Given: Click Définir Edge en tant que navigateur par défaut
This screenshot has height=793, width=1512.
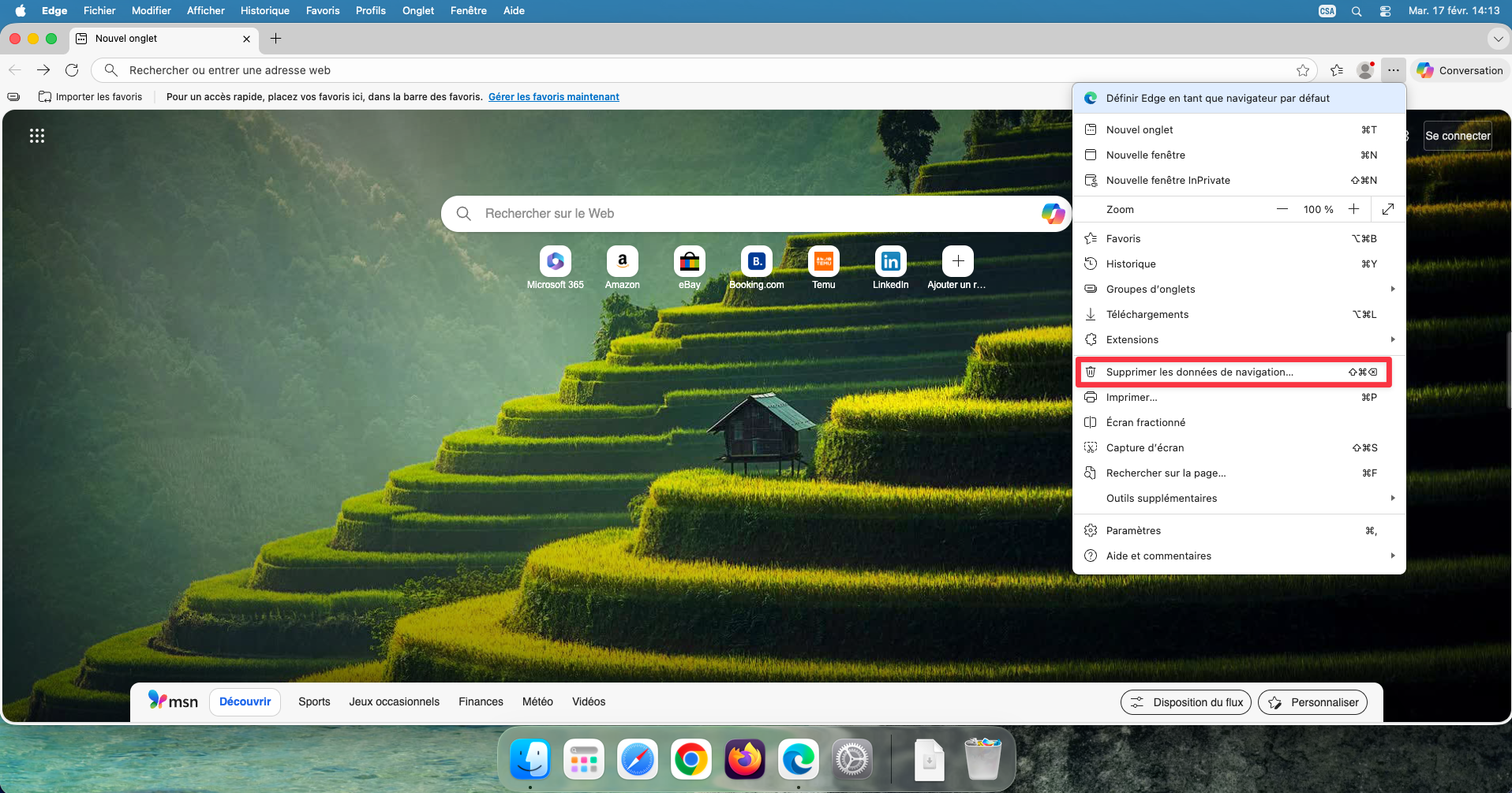Looking at the screenshot, I should 1240,98.
